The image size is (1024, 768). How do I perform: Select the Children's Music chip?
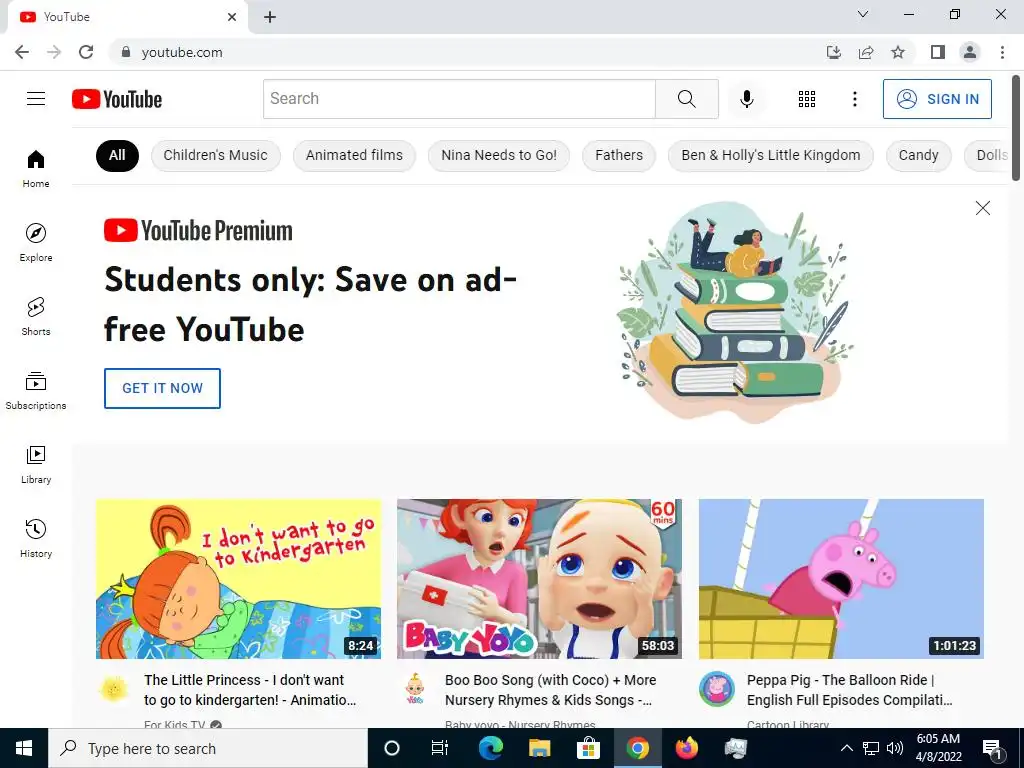[216, 155]
